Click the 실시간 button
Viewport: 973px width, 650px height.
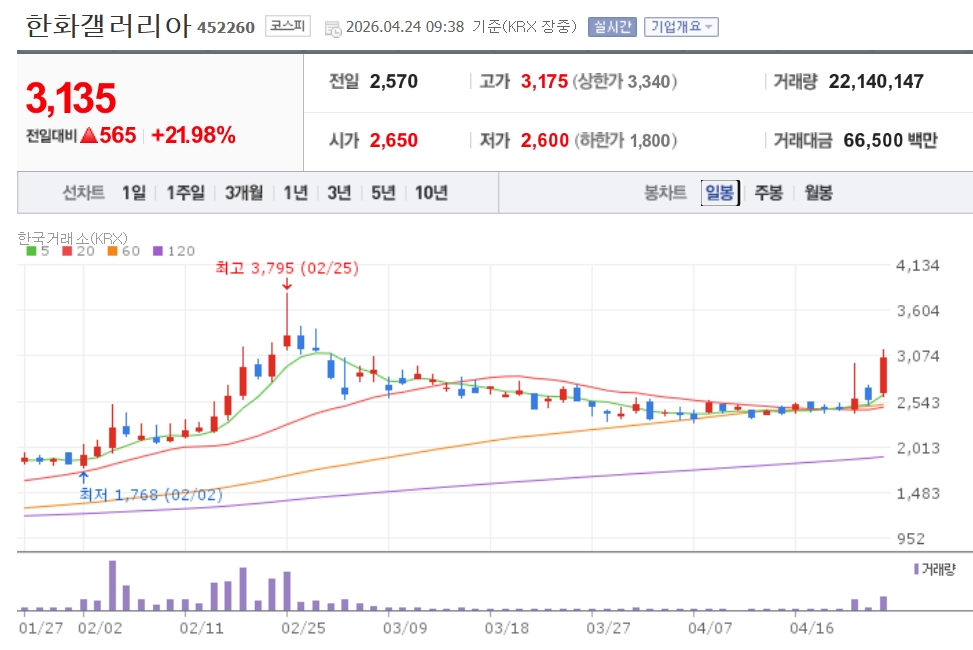(x=612, y=27)
